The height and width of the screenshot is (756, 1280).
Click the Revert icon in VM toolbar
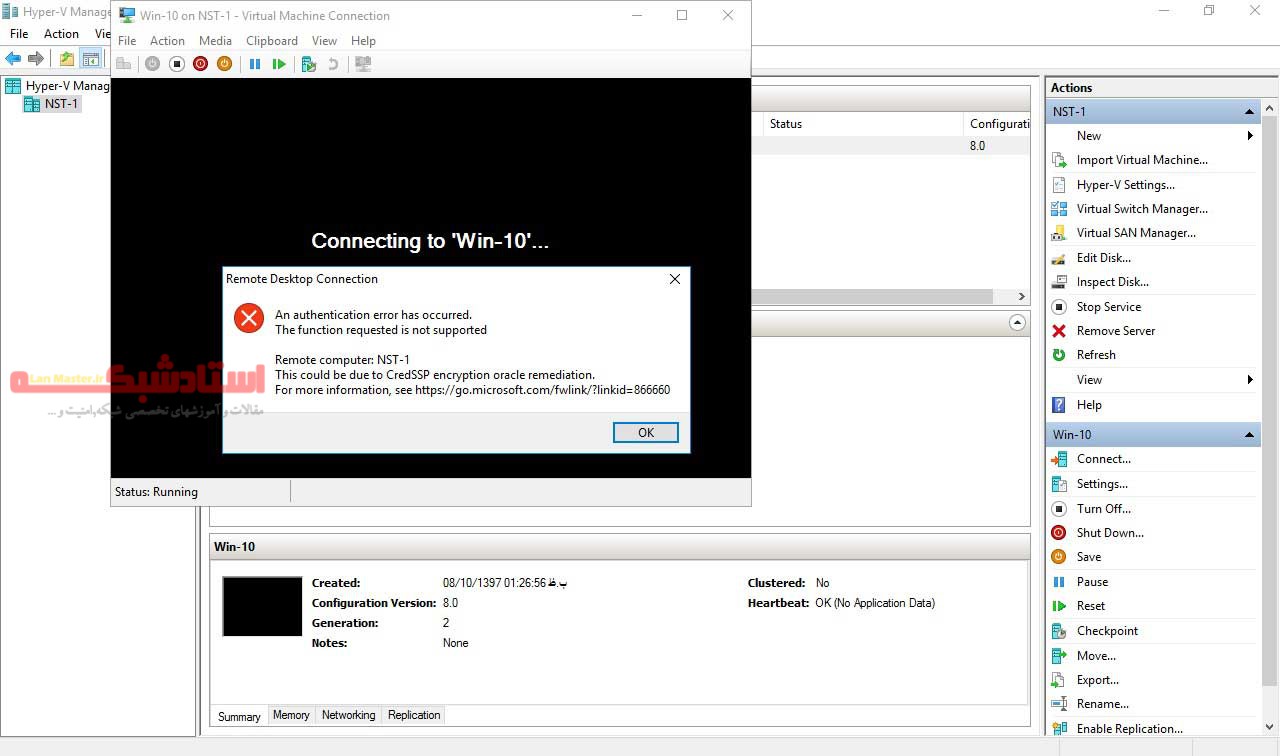(333, 64)
